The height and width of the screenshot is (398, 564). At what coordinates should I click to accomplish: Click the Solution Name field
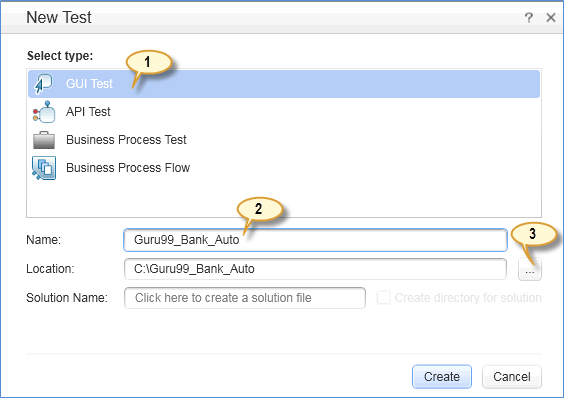coord(245,298)
